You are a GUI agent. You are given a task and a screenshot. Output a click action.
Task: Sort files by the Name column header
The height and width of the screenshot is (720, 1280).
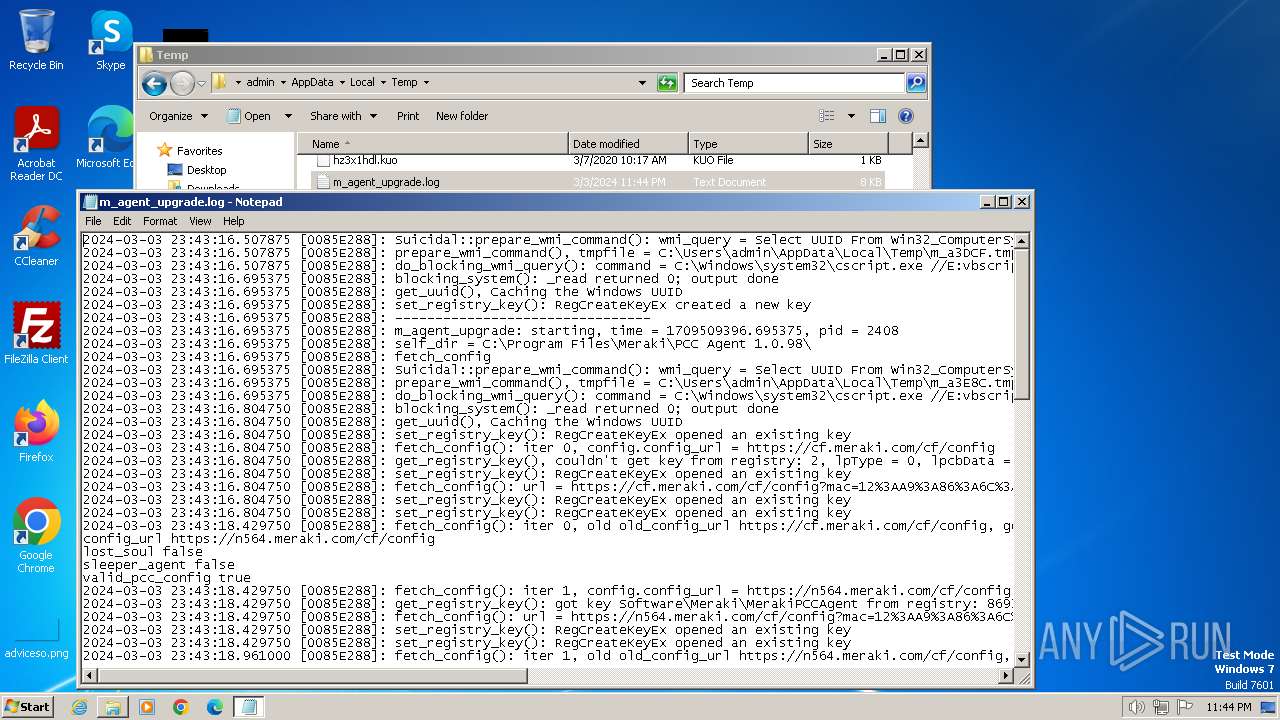433,144
